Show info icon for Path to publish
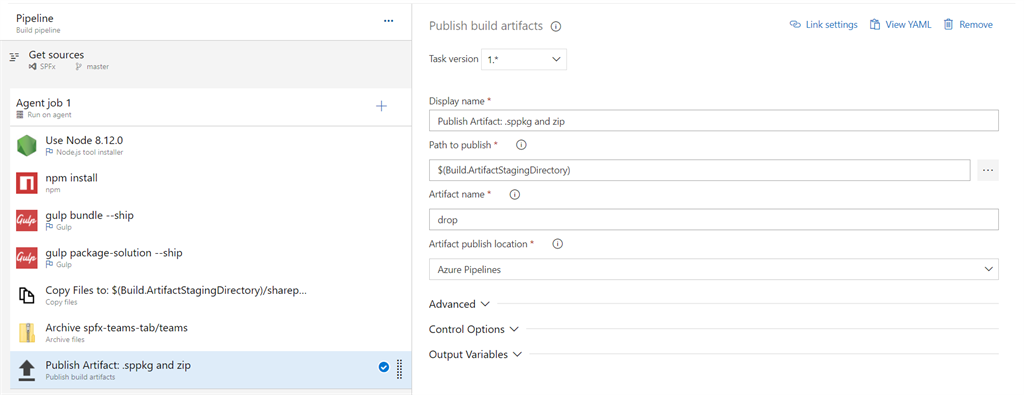This screenshot has width=1024, height=395. [521, 144]
